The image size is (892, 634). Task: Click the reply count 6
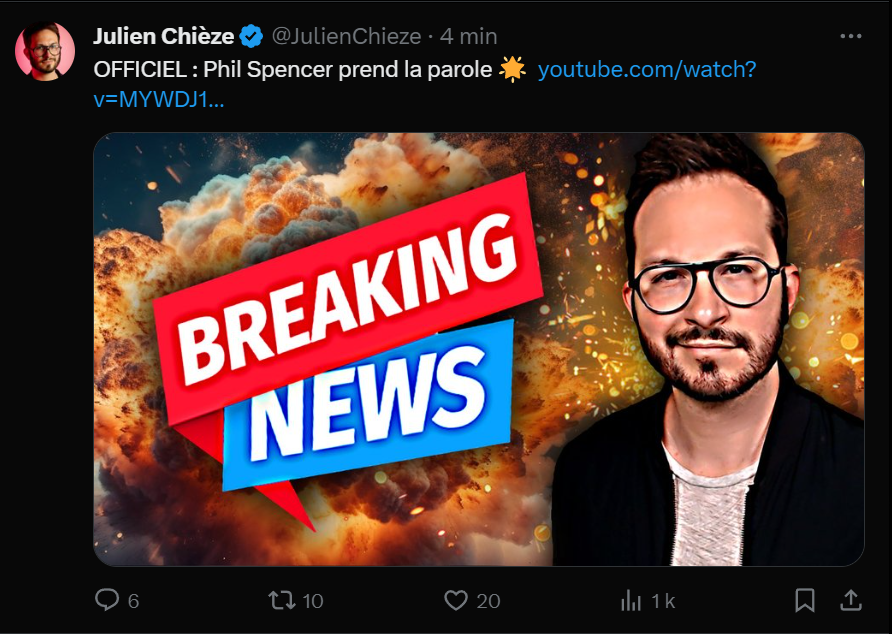(x=133, y=601)
